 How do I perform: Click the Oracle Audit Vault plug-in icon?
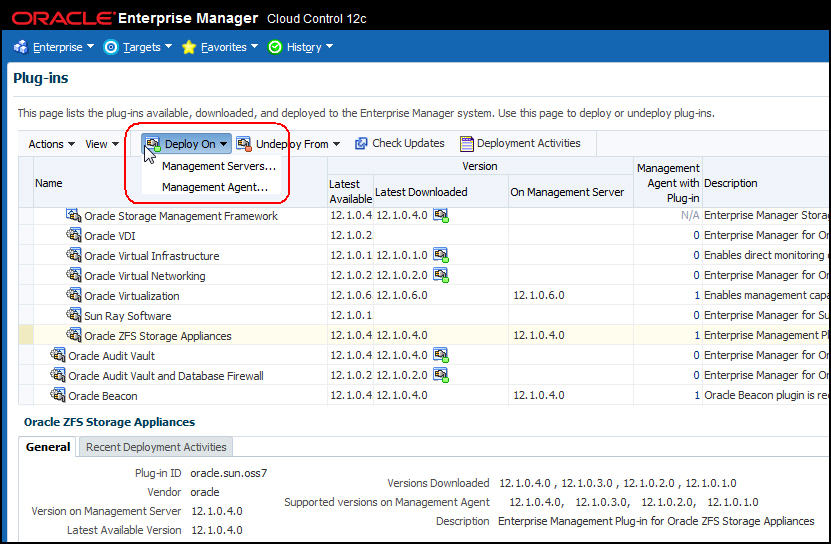[58, 355]
